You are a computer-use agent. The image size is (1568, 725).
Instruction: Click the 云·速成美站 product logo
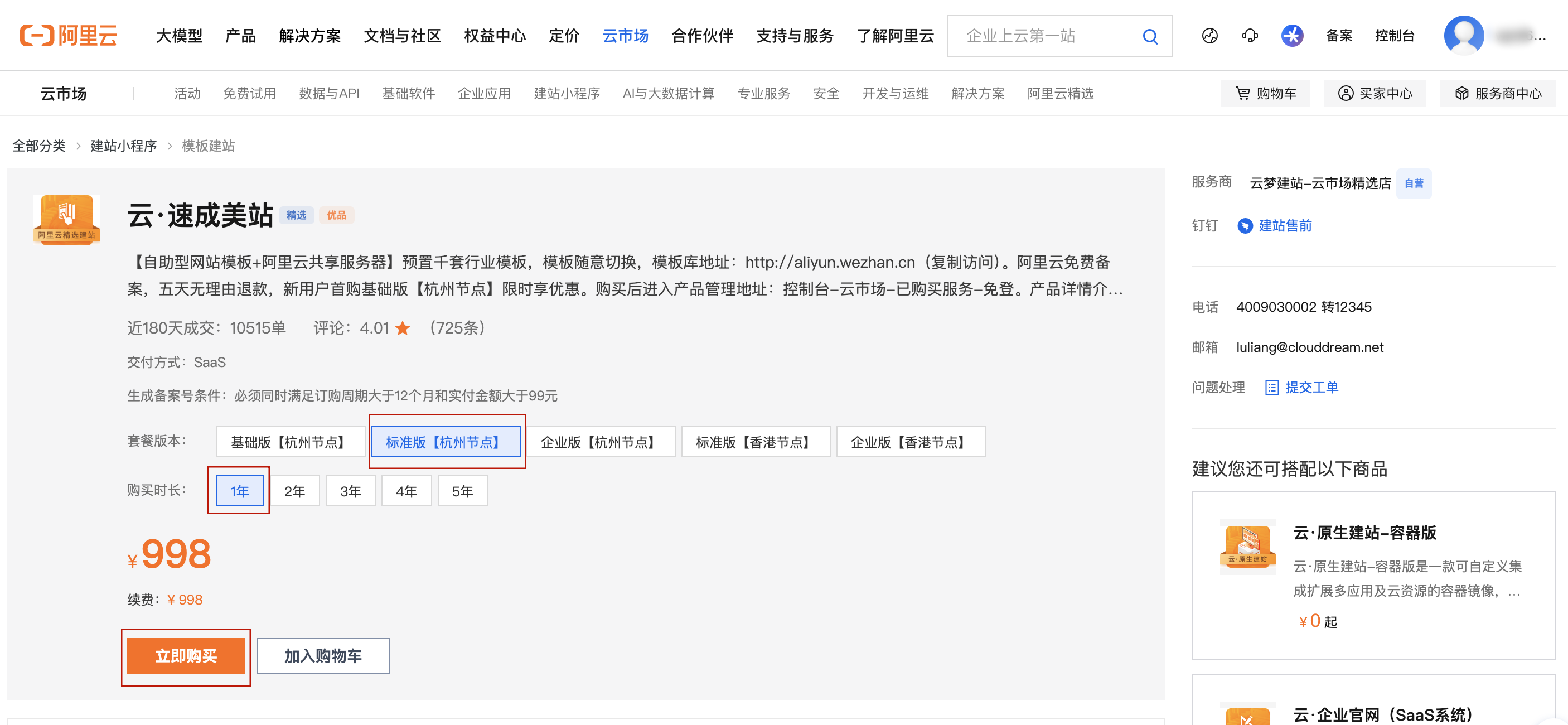point(66,220)
